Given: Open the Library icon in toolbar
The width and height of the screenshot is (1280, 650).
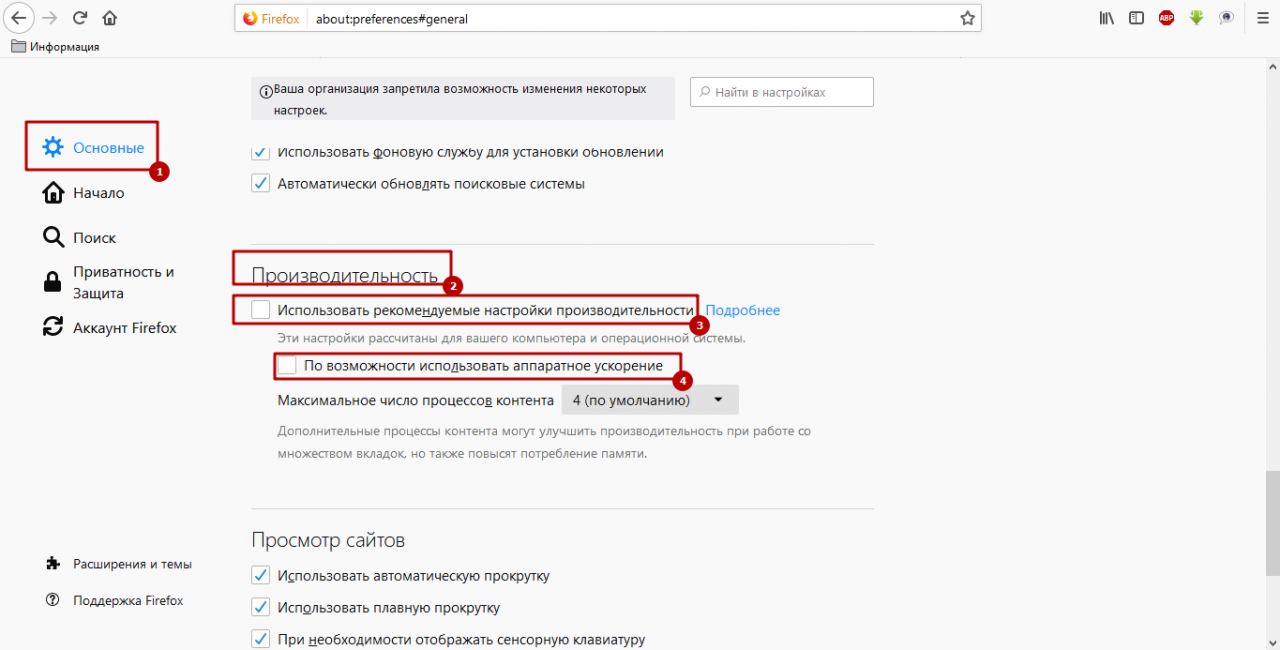Looking at the screenshot, I should click(1107, 18).
